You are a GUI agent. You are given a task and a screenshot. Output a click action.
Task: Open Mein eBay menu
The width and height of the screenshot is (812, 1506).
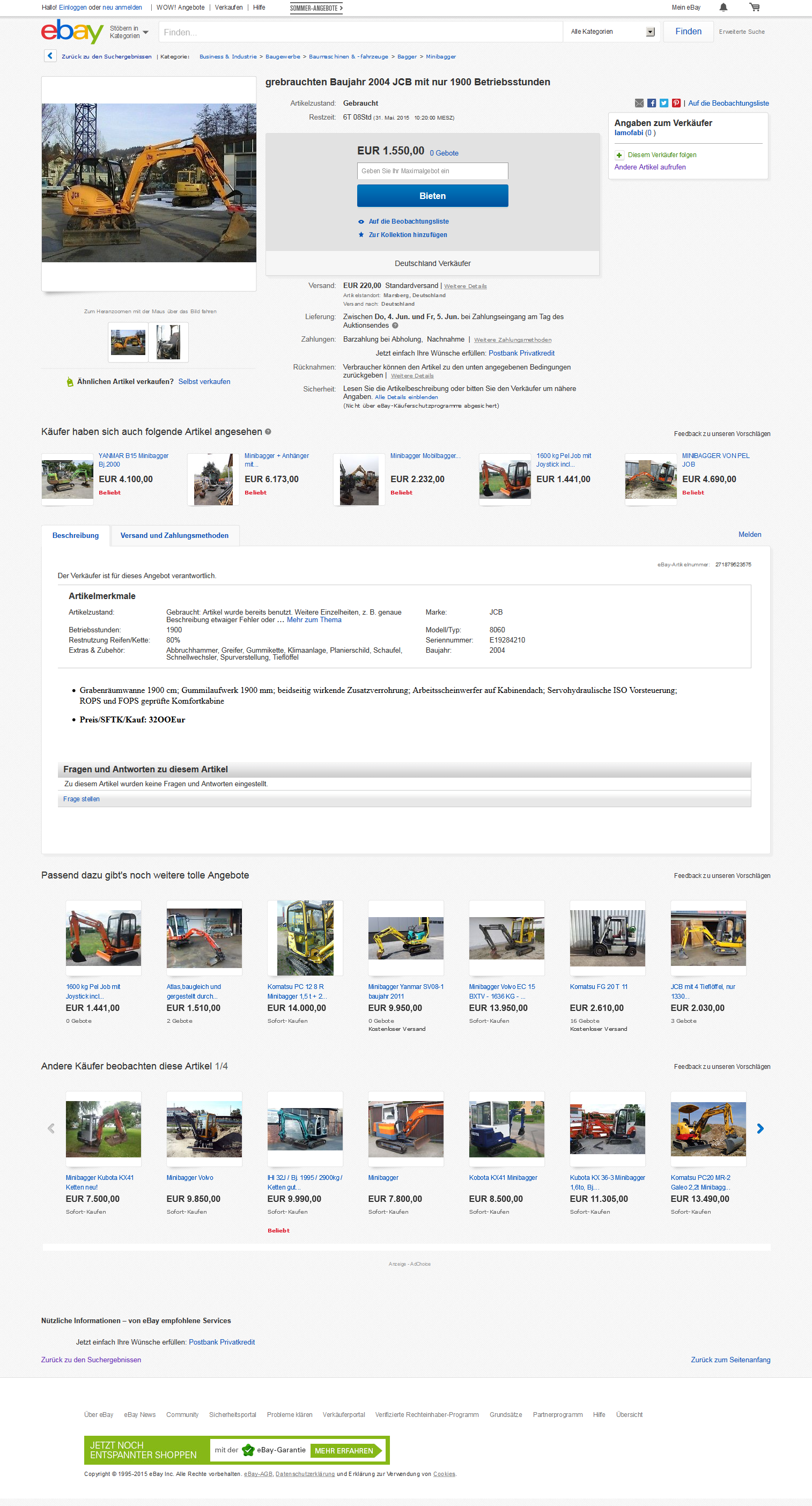pos(686,8)
